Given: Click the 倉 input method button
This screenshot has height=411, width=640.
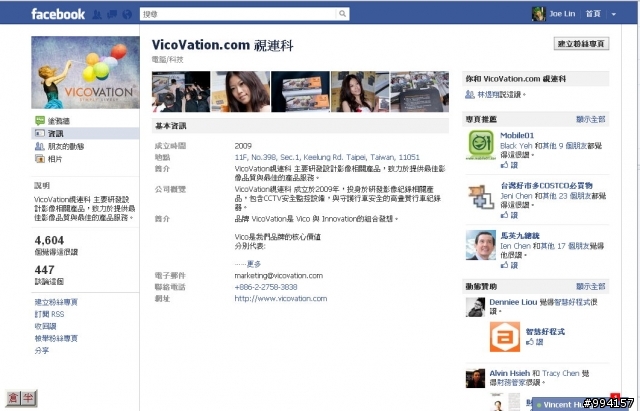Looking at the screenshot, I should 13,398.
